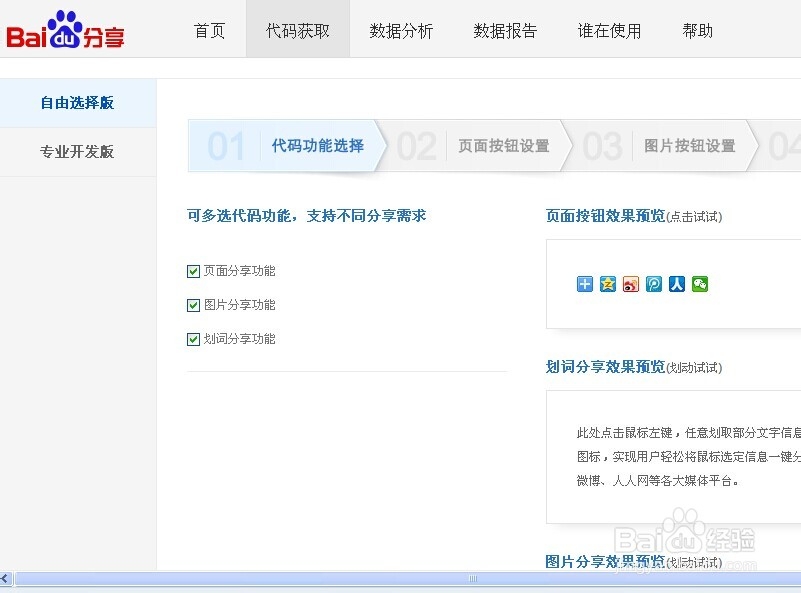Open the 数据分析 navigation item
Viewport: 801px width, 593px height.
401,31
